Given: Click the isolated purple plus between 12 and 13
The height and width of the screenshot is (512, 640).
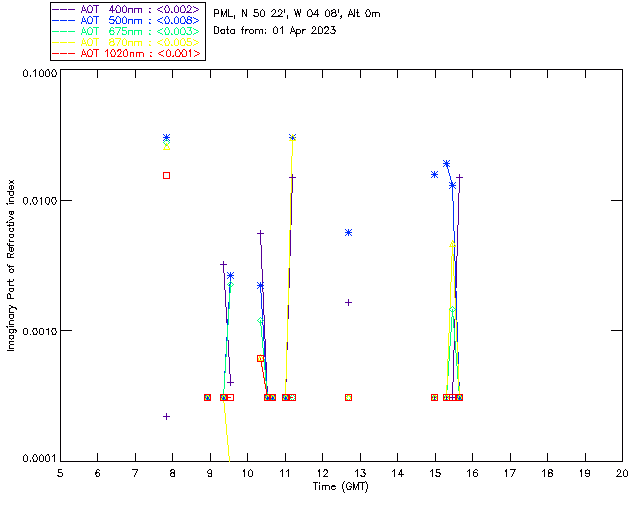Looking at the screenshot, I should [348, 303].
